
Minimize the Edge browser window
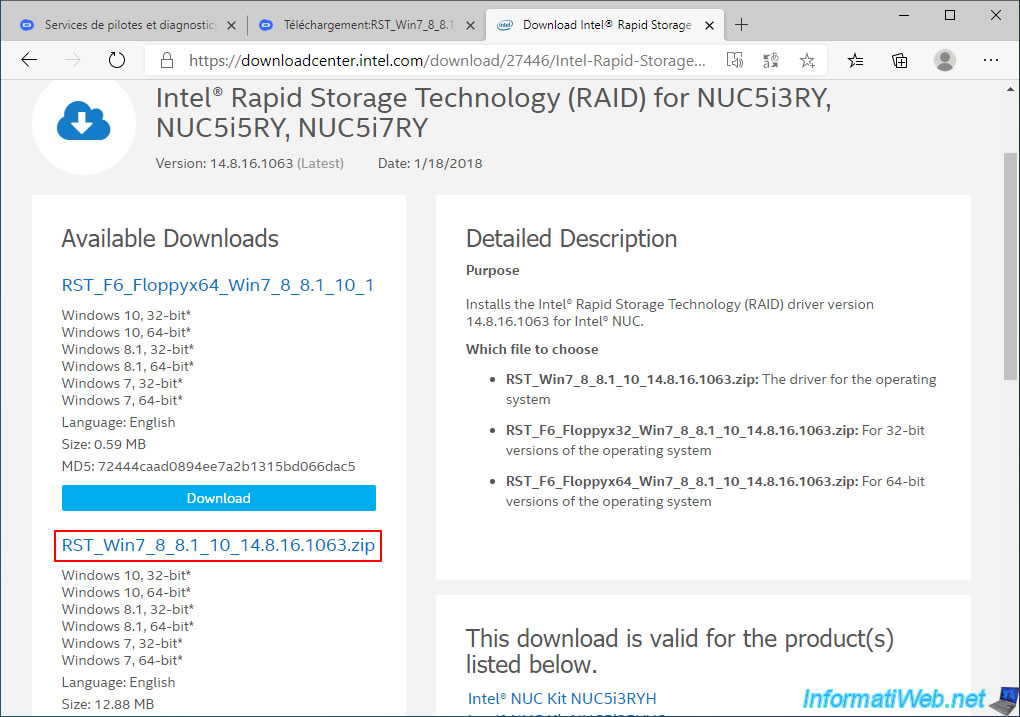click(x=904, y=15)
